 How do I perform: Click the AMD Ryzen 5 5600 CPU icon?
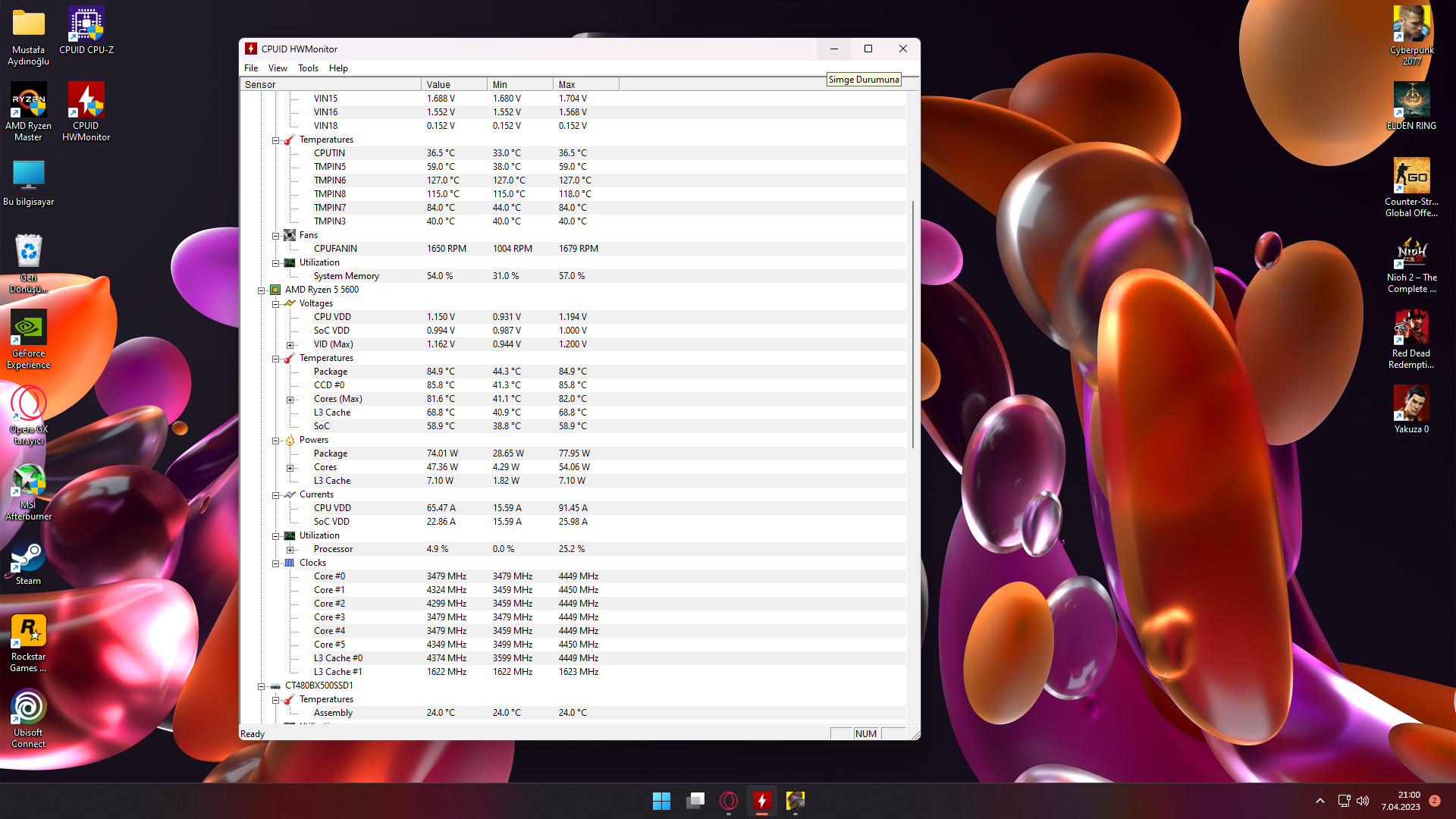pos(275,290)
